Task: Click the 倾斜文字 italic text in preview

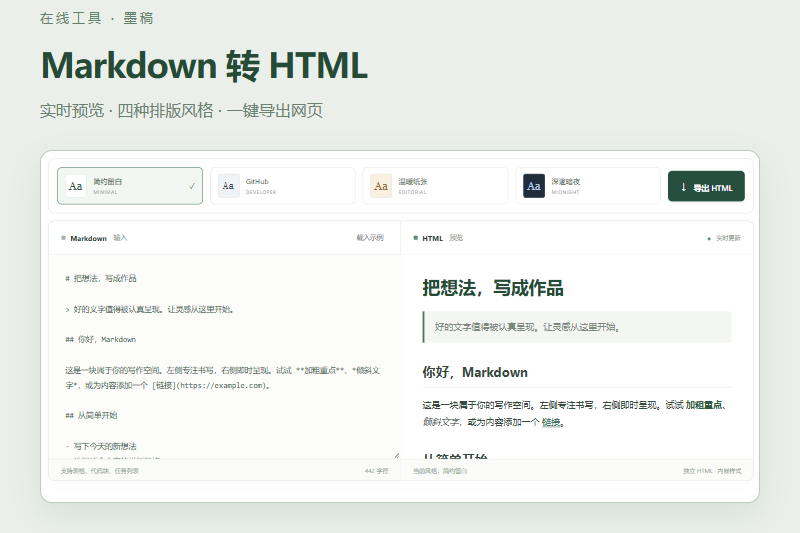Action: tap(441, 422)
